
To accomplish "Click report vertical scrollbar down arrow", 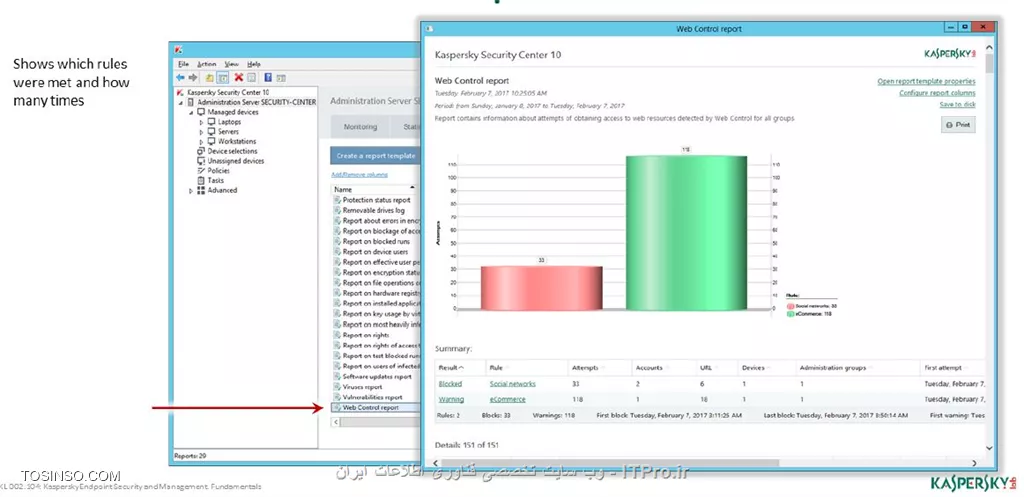I will coord(989,448).
